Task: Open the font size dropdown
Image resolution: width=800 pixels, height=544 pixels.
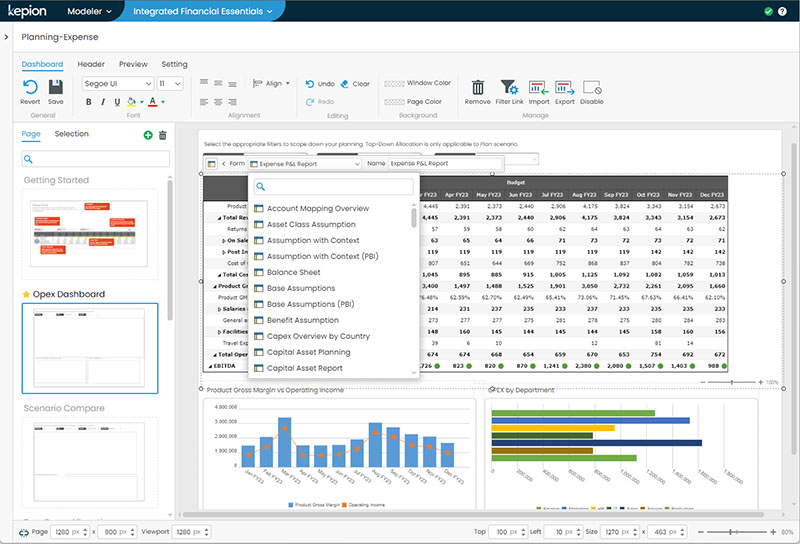Action: tap(170, 84)
